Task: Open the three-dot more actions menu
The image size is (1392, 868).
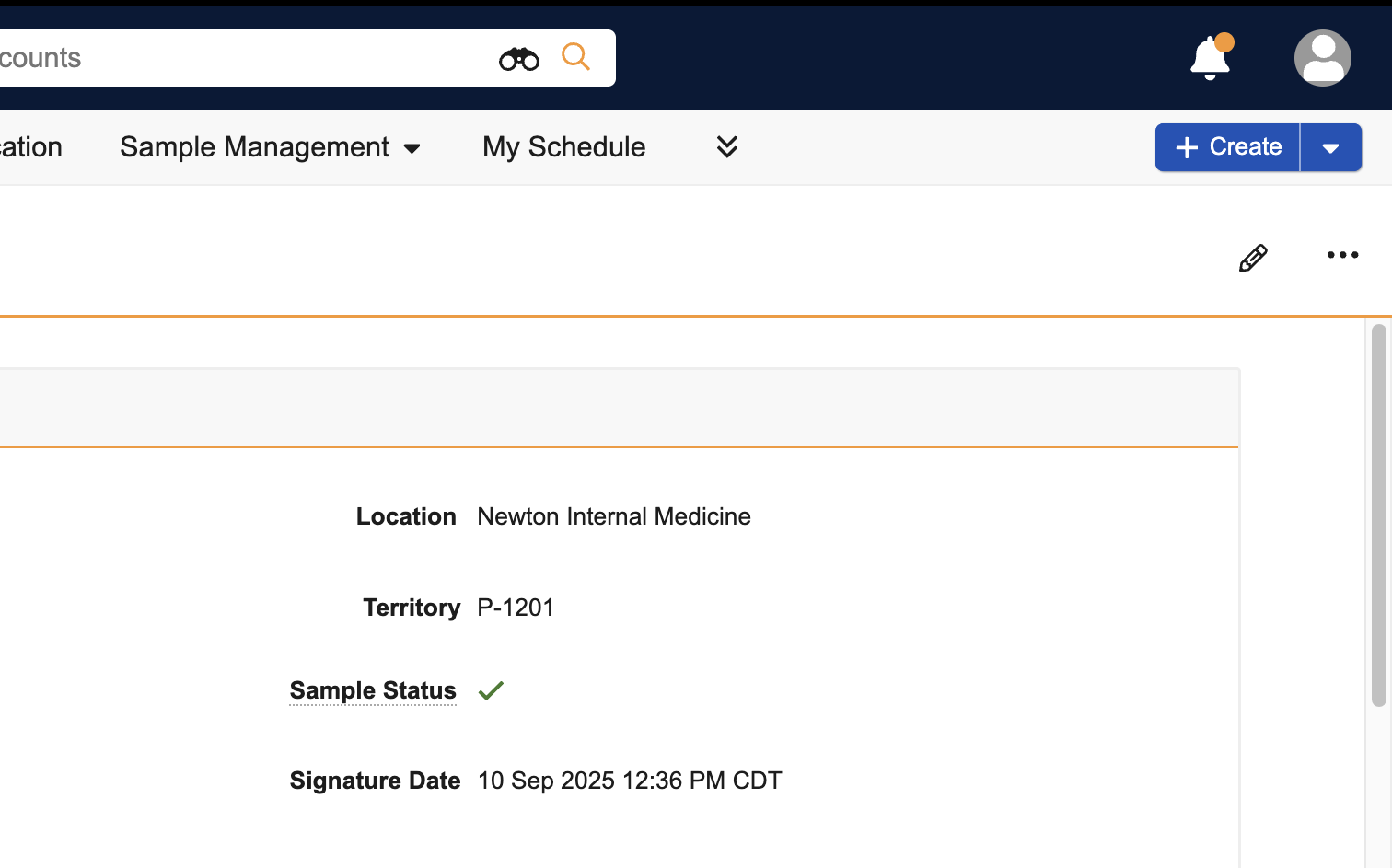Action: [x=1342, y=255]
